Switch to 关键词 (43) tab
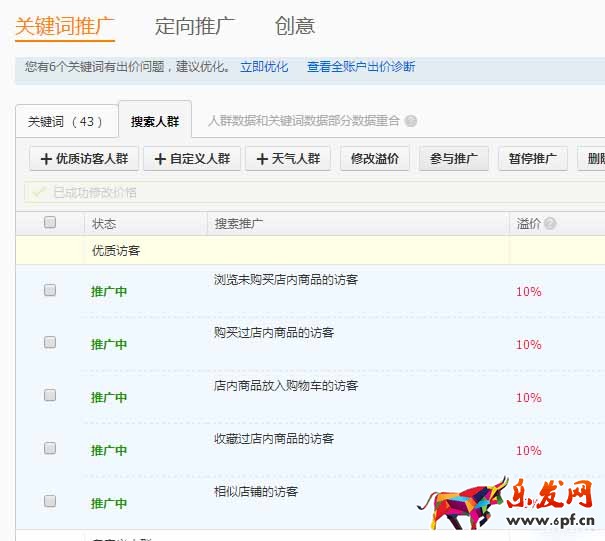Screen dimensions: 605x541 [x=66, y=122]
